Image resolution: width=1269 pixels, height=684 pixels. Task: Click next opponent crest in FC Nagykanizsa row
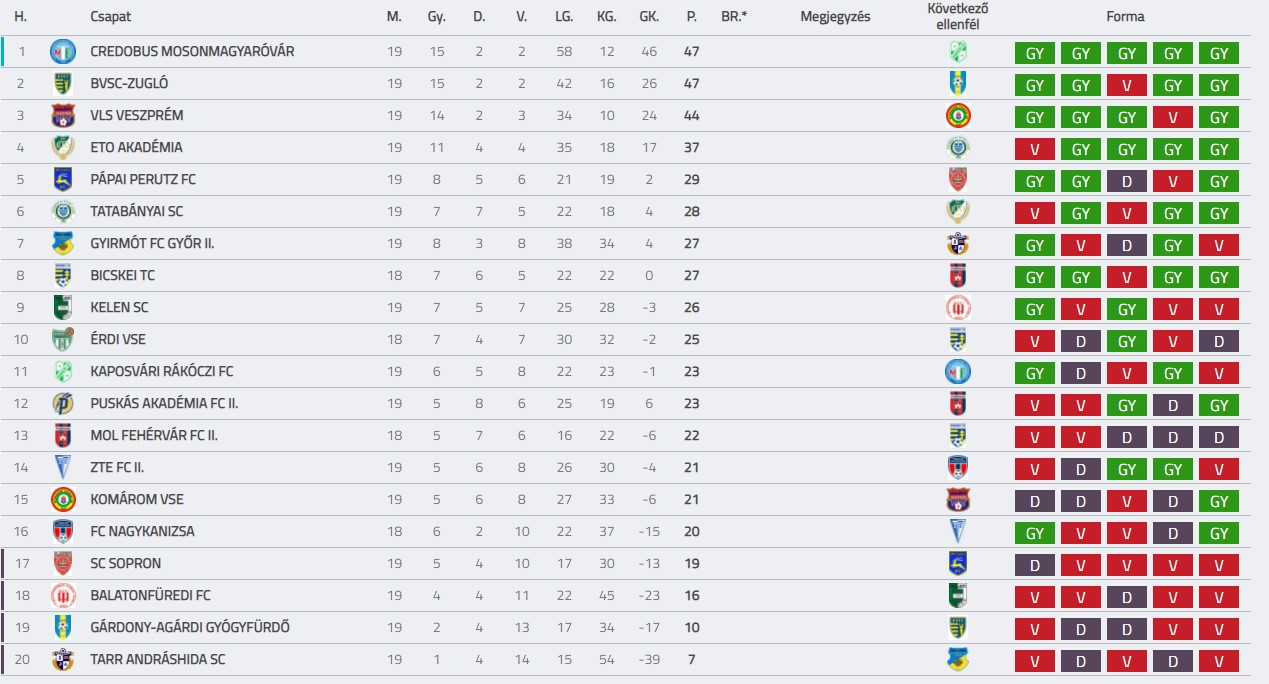[958, 531]
